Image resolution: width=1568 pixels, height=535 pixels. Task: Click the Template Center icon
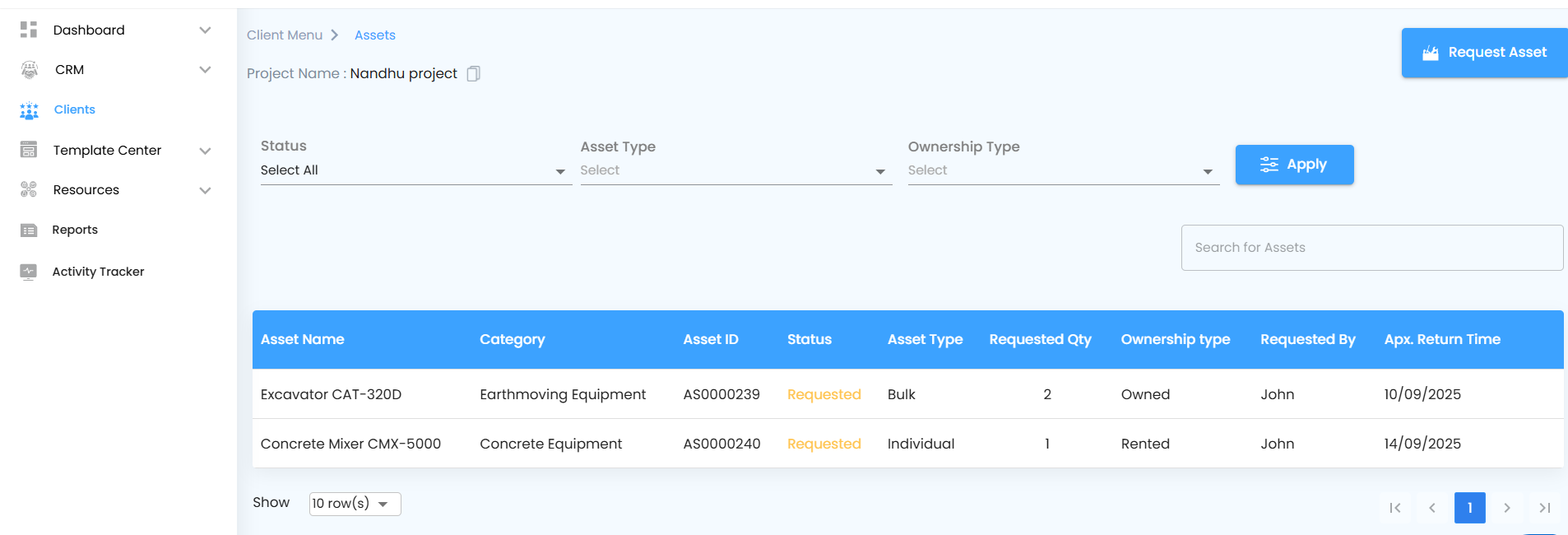click(29, 150)
